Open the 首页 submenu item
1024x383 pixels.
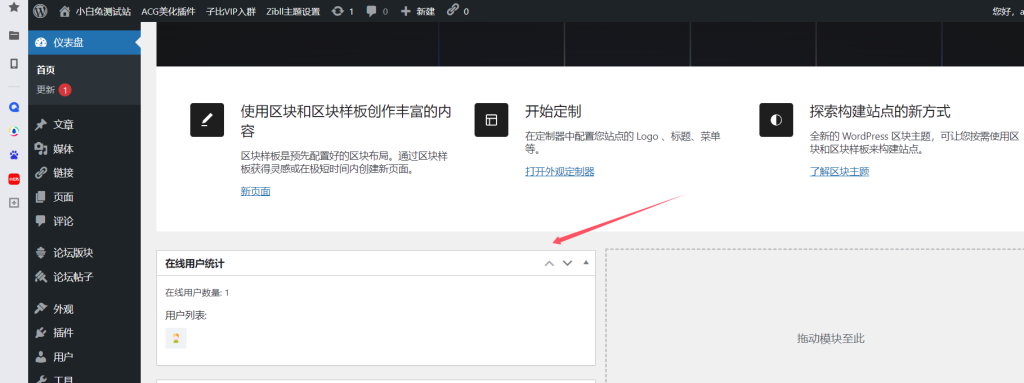46,71
